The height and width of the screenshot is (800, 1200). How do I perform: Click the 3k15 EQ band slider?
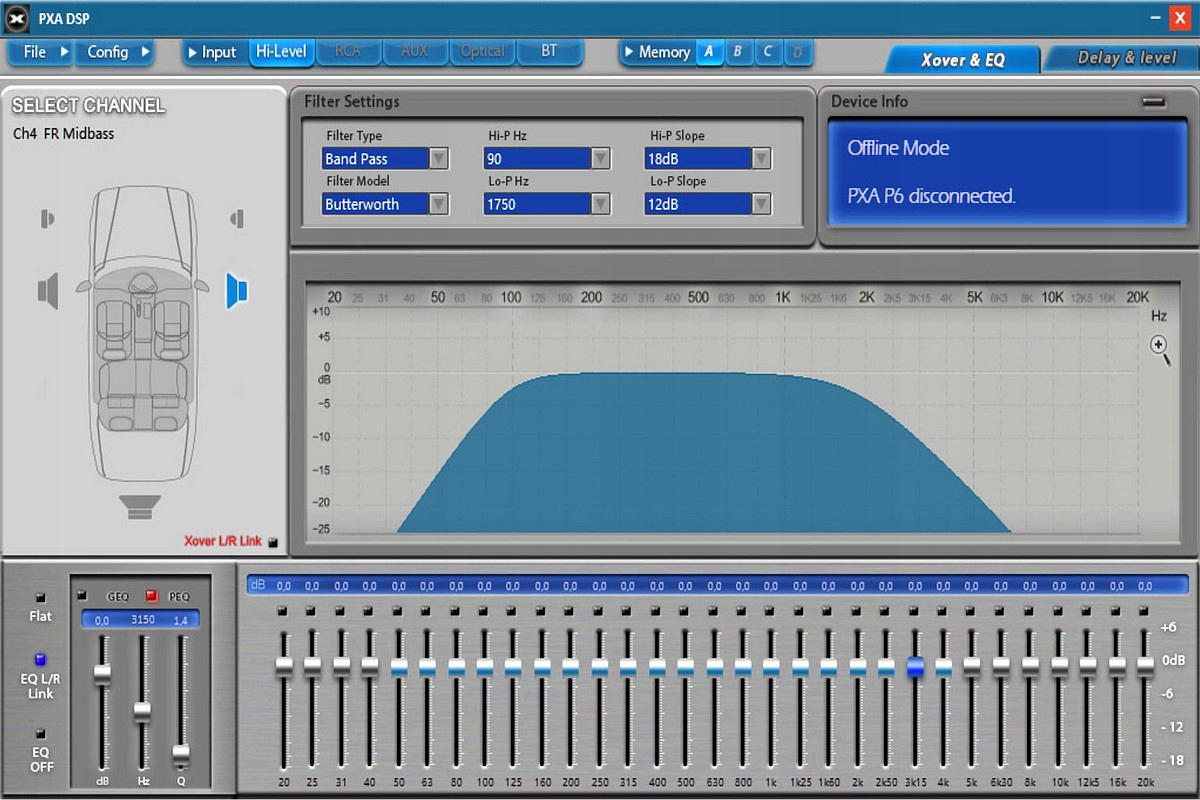[915, 667]
